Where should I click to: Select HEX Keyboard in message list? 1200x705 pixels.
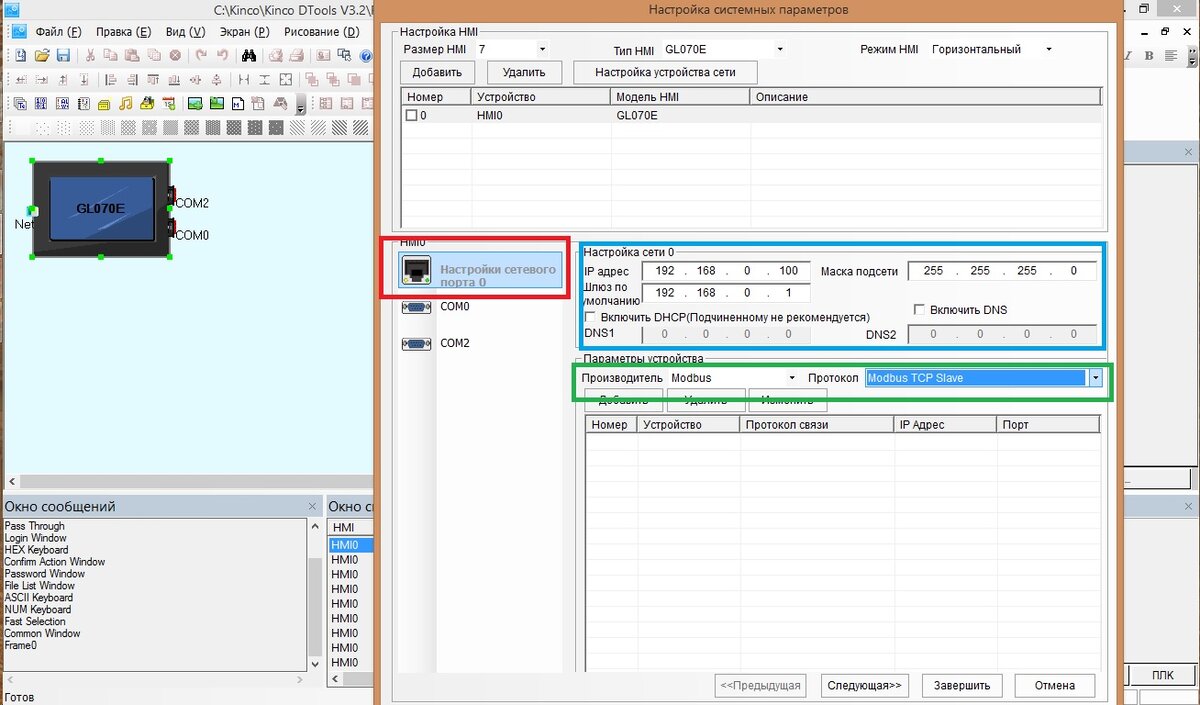coord(36,550)
